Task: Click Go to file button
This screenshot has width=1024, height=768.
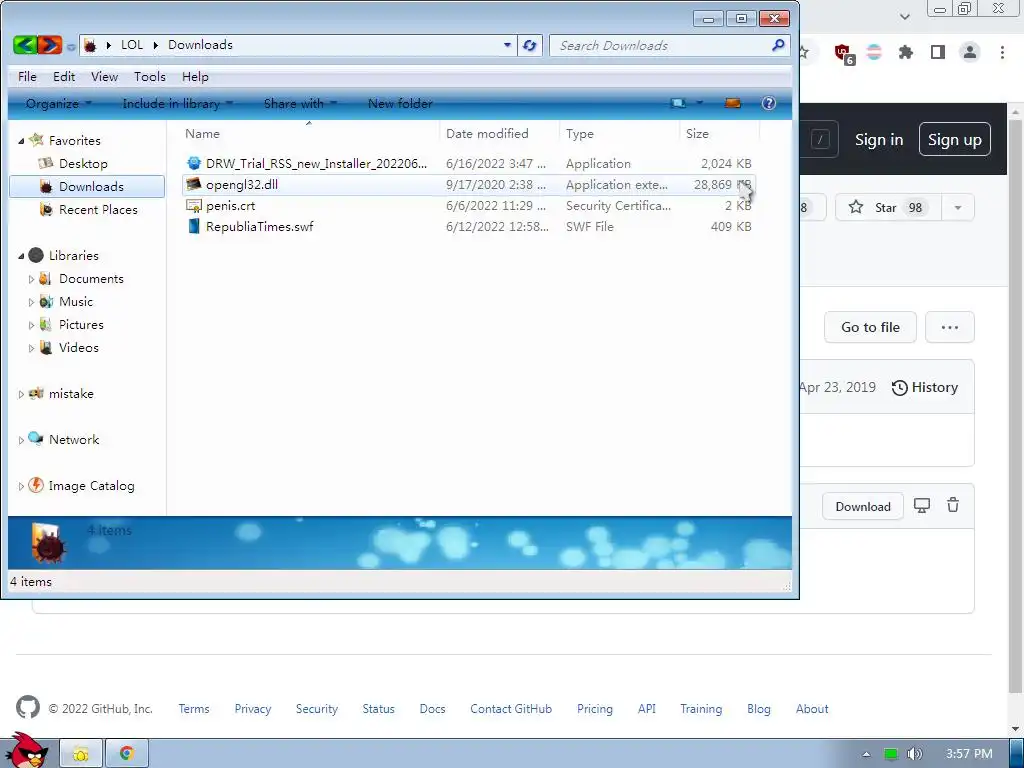Action: pos(870,327)
